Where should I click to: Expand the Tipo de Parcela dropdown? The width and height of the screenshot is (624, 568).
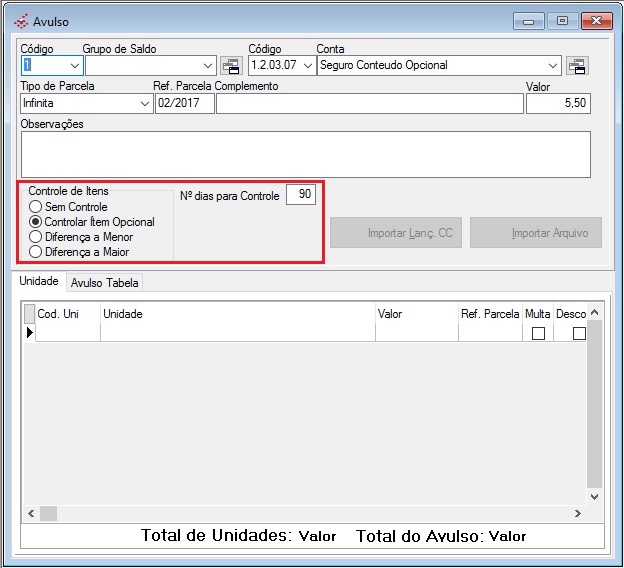click(x=143, y=103)
